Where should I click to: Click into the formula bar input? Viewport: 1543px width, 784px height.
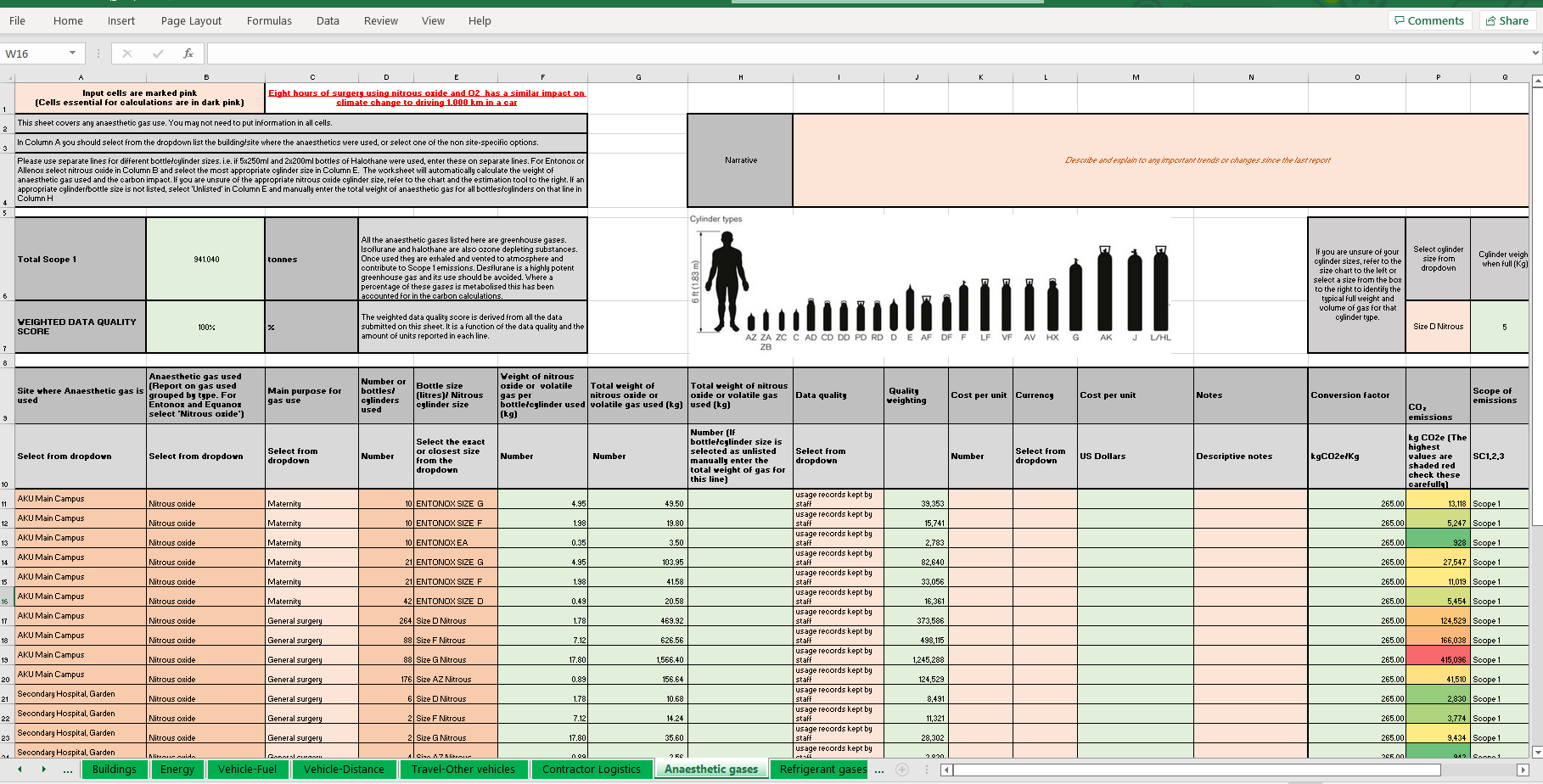coord(866,53)
